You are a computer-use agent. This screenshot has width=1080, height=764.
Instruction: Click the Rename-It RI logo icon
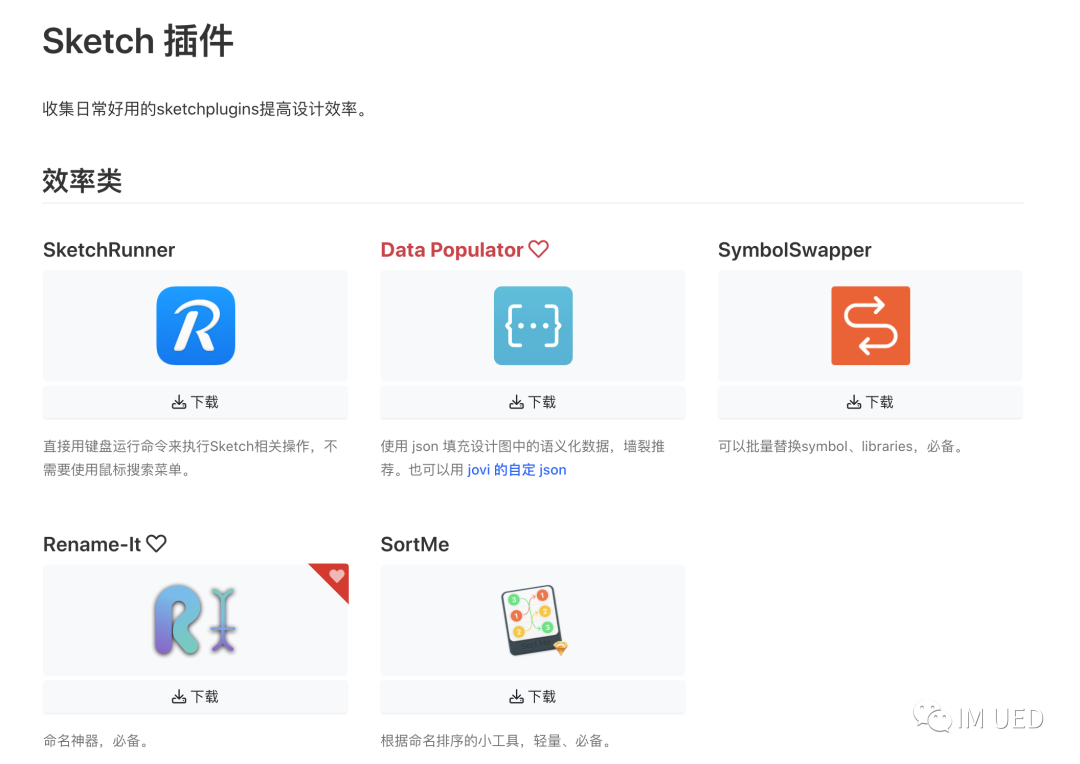pos(195,620)
